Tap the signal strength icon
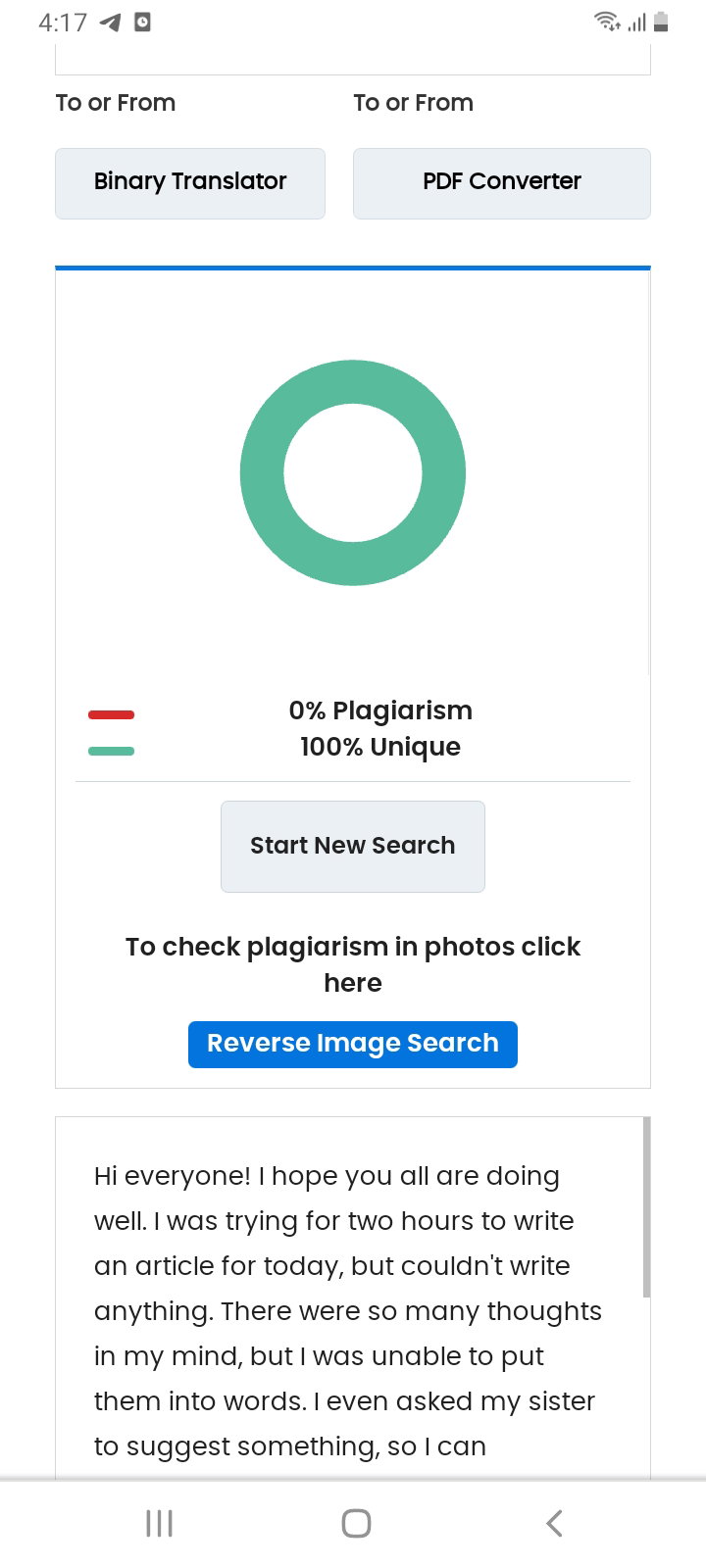Image resolution: width=706 pixels, height=1568 pixels. 637,22
